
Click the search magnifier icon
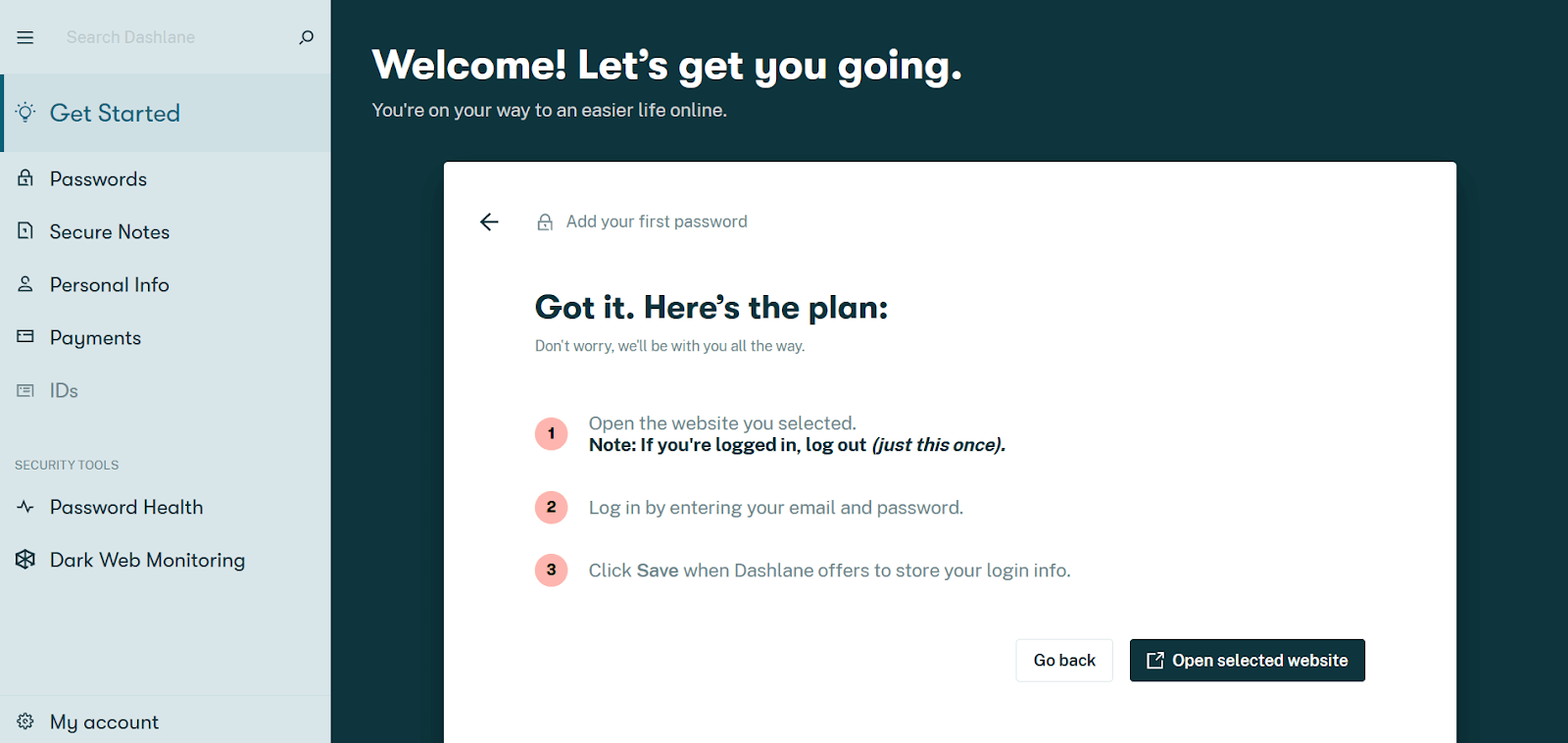tap(307, 37)
